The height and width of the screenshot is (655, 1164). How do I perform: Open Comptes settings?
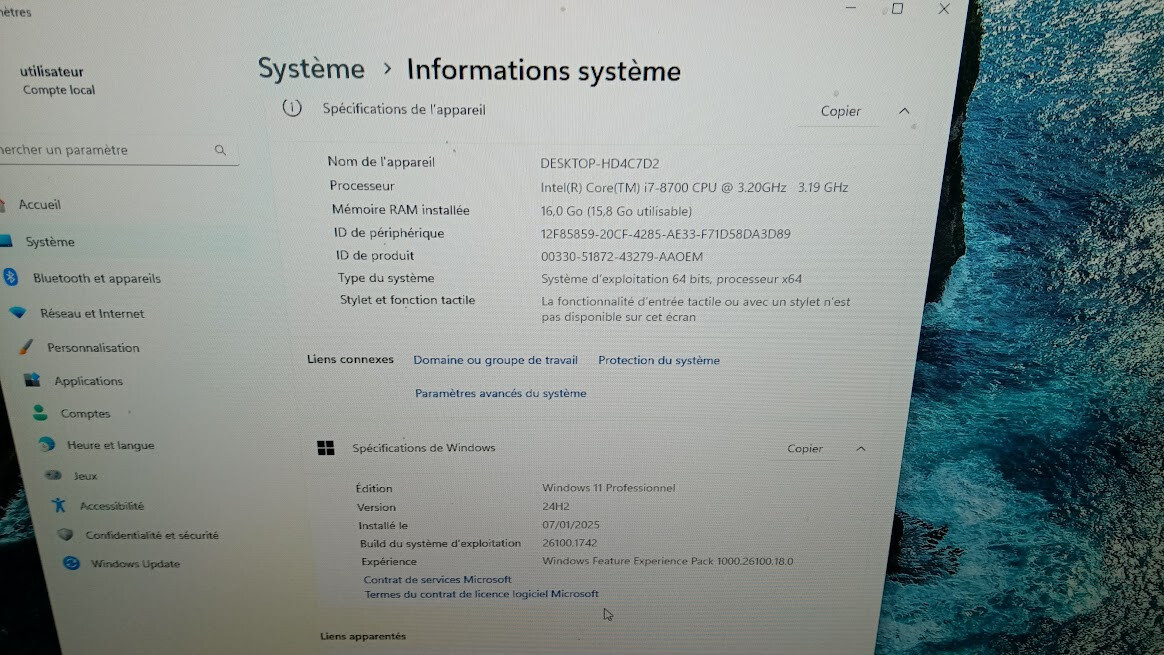click(x=85, y=414)
